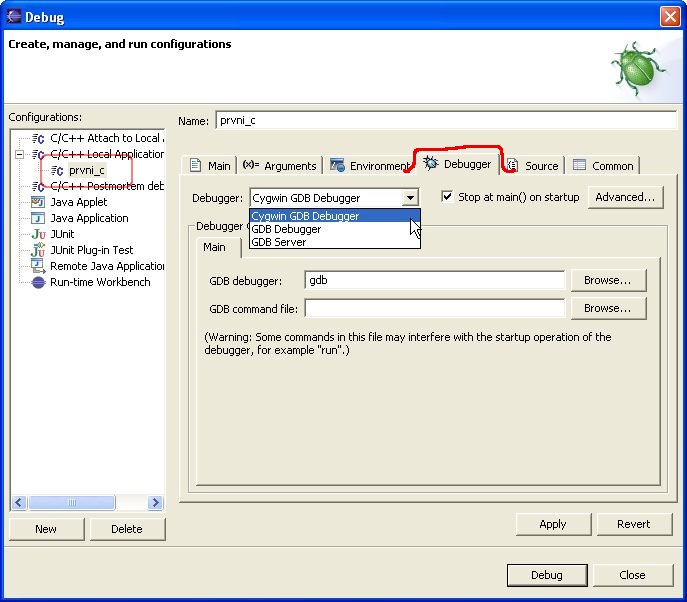Click the Java Application configuration icon
Image resolution: width=687 pixels, height=602 pixels.
coord(38,218)
